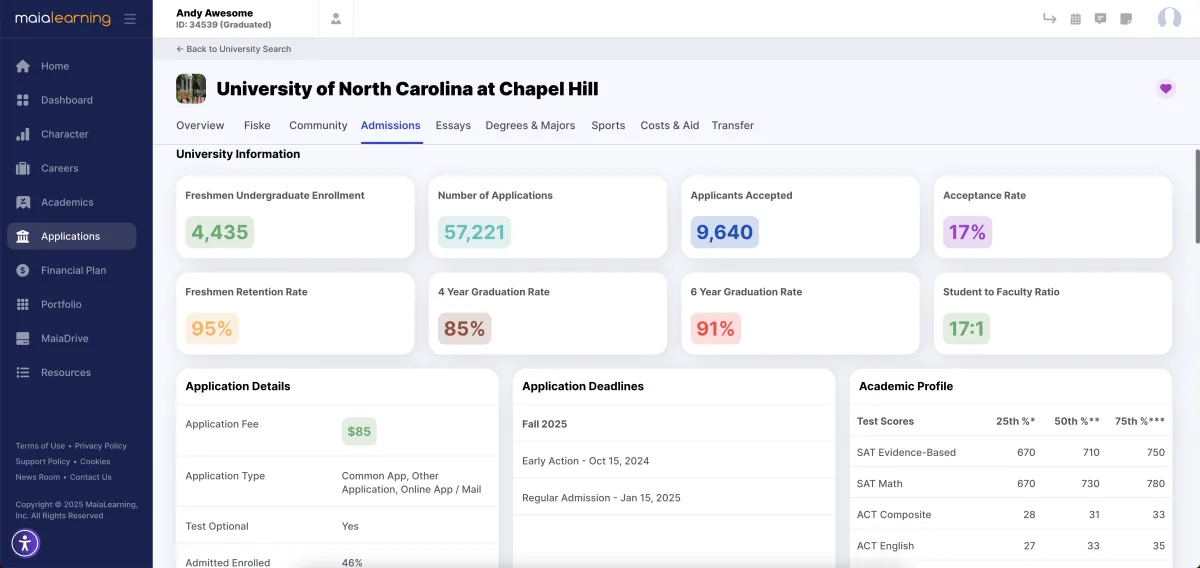Open Financial Plan in the sidebar
The width and height of the screenshot is (1200, 568).
click(x=71, y=270)
